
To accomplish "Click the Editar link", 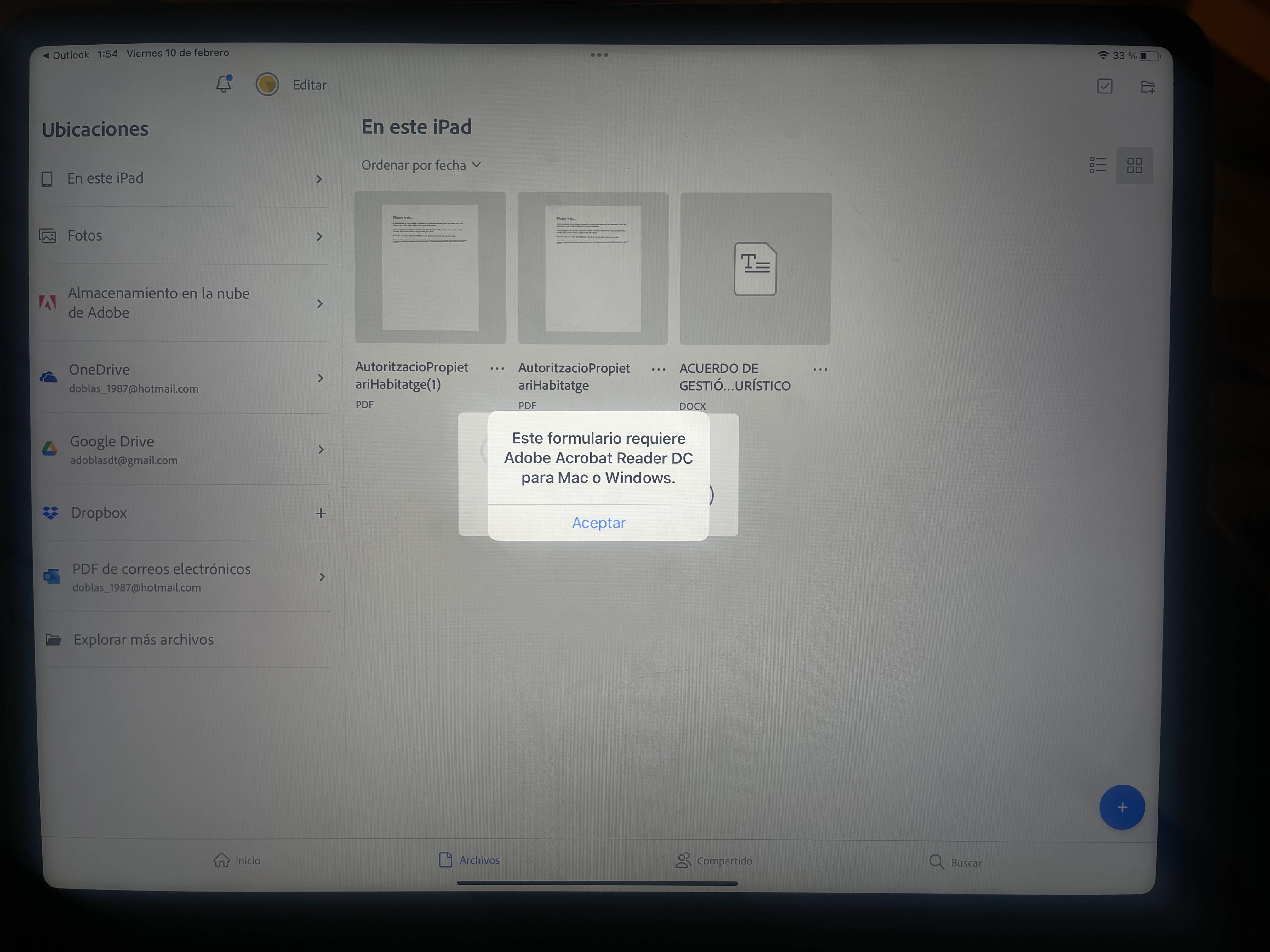I will coord(309,85).
